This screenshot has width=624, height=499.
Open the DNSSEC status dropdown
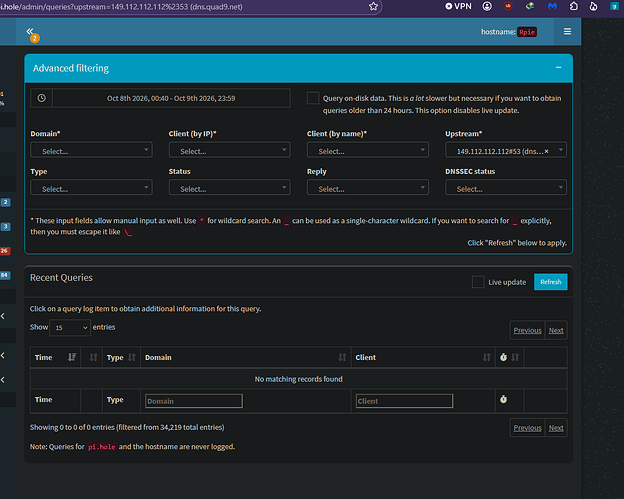click(x=506, y=187)
